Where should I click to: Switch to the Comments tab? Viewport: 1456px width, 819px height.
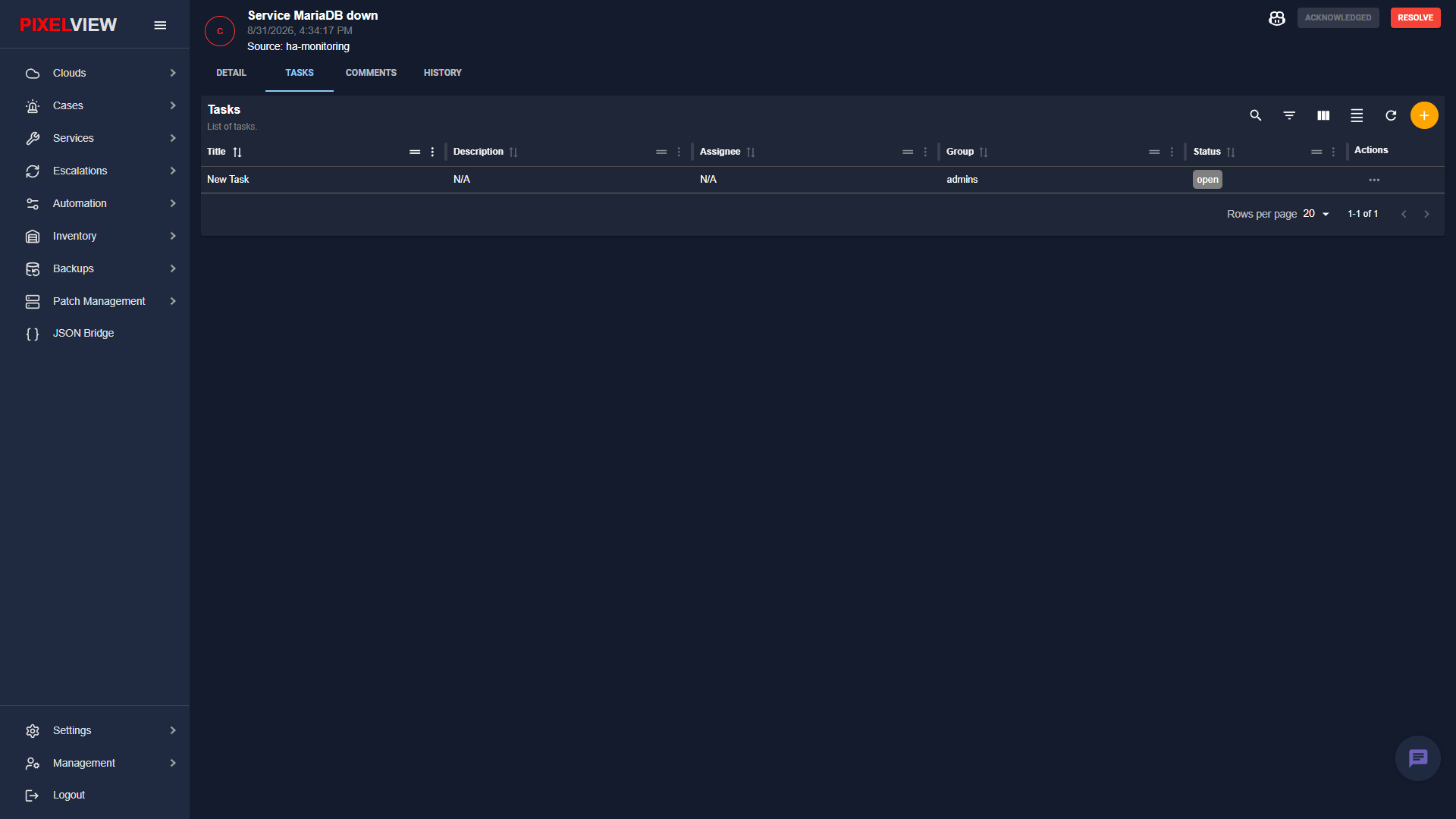[371, 73]
